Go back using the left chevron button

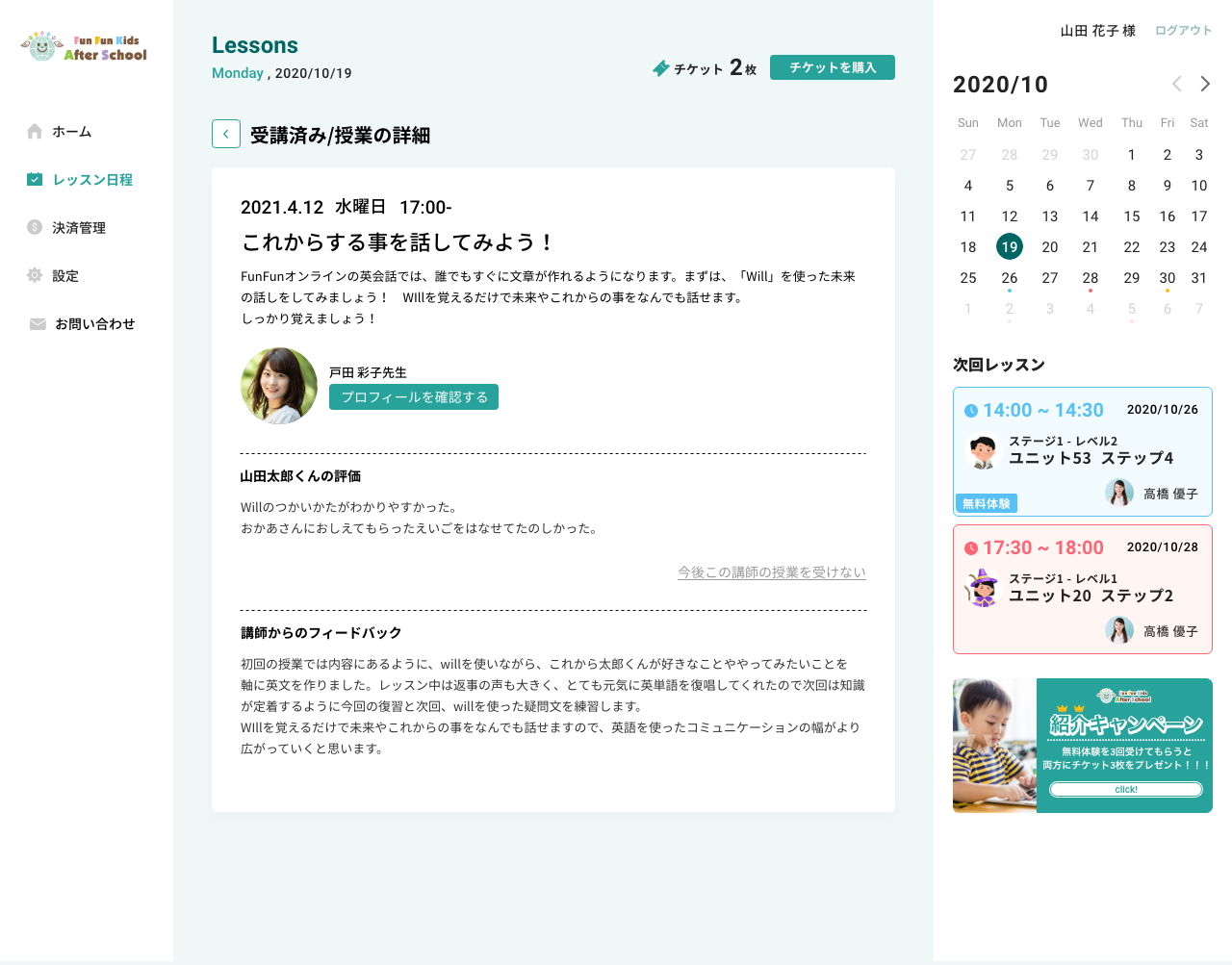pyautogui.click(x=226, y=135)
